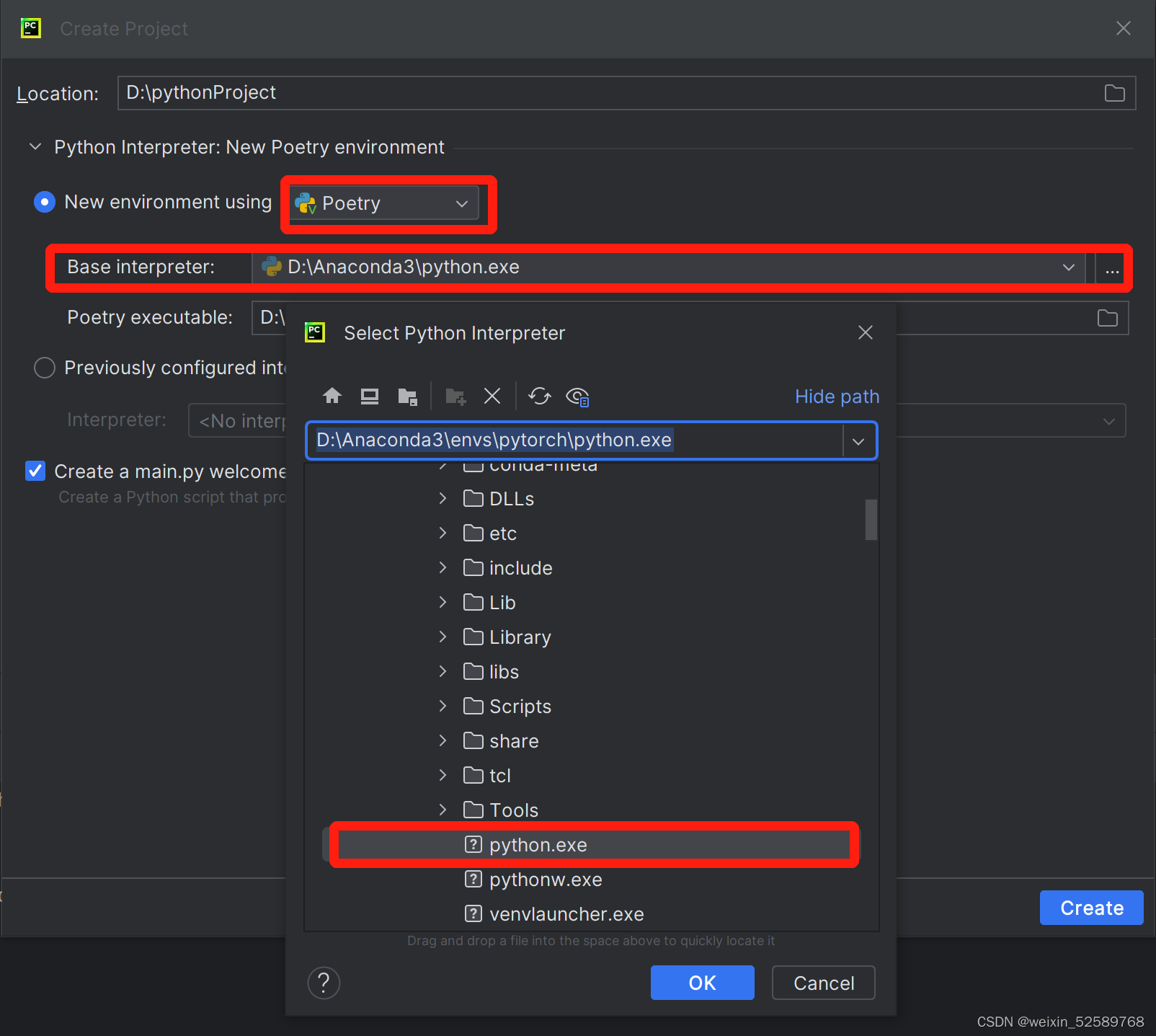This screenshot has height=1036, width=1156.
Task: Select the etc folder name
Action: (x=503, y=534)
